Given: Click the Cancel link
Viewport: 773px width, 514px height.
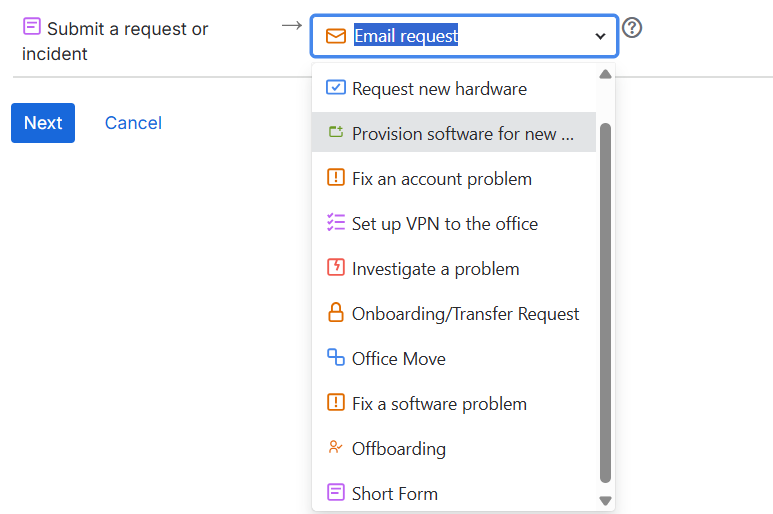Looking at the screenshot, I should click(x=133, y=123).
